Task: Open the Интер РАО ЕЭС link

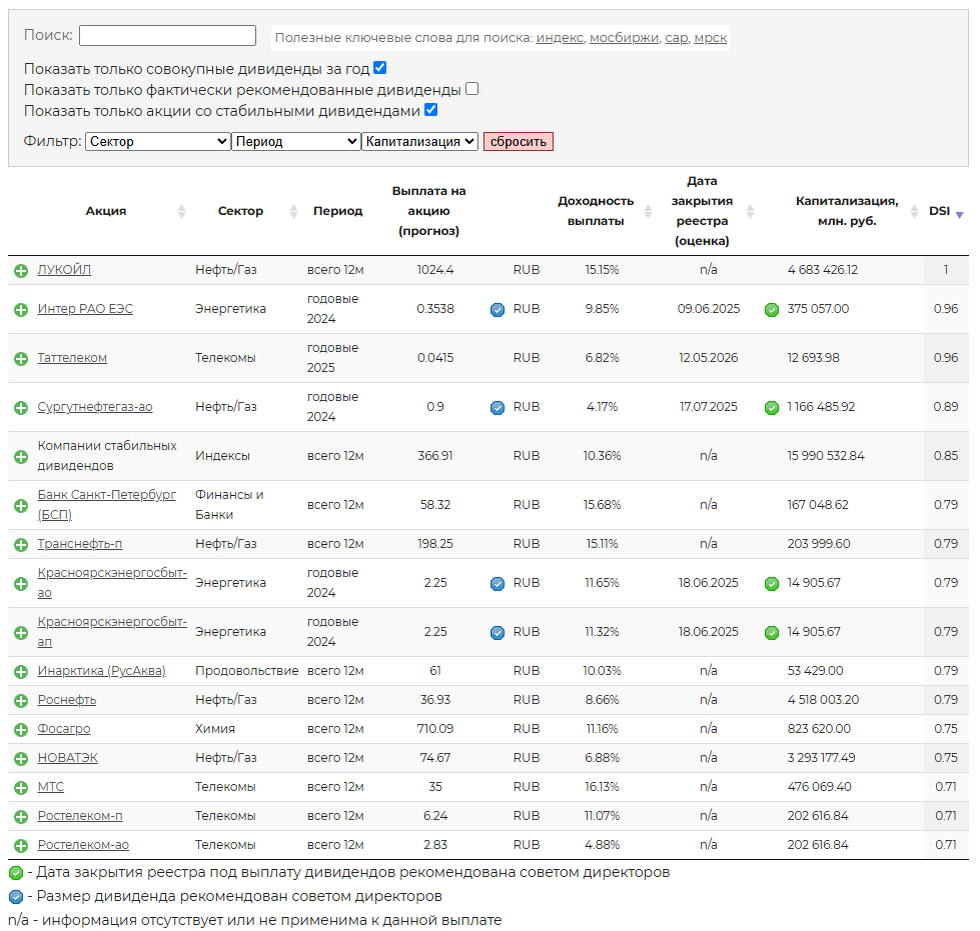Action: (x=85, y=309)
